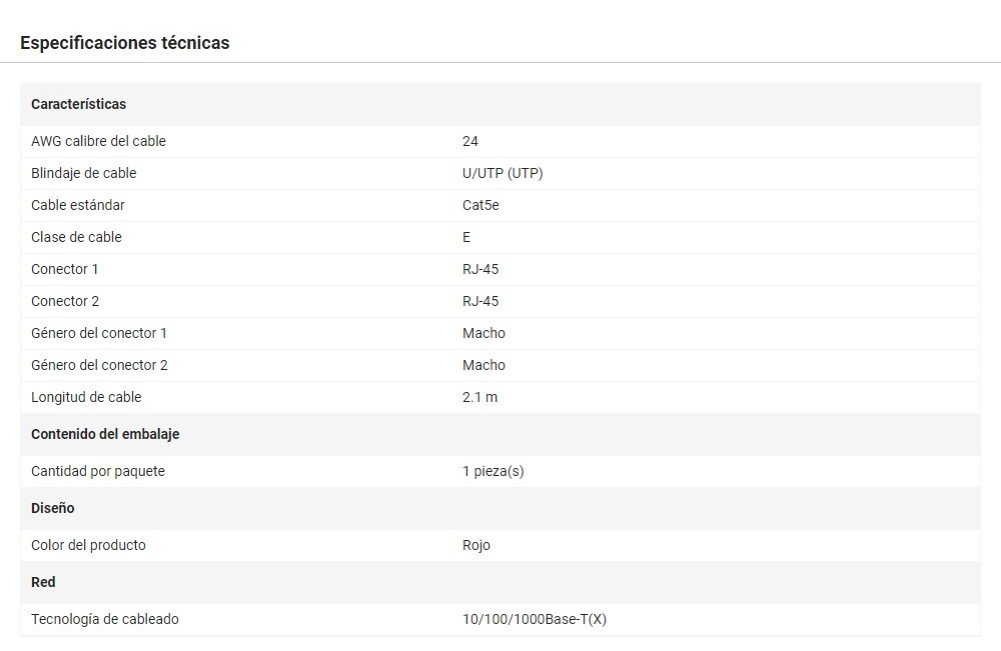The width and height of the screenshot is (1001, 651).
Task: Click the AWG calibre del cable label
Action: tap(98, 141)
